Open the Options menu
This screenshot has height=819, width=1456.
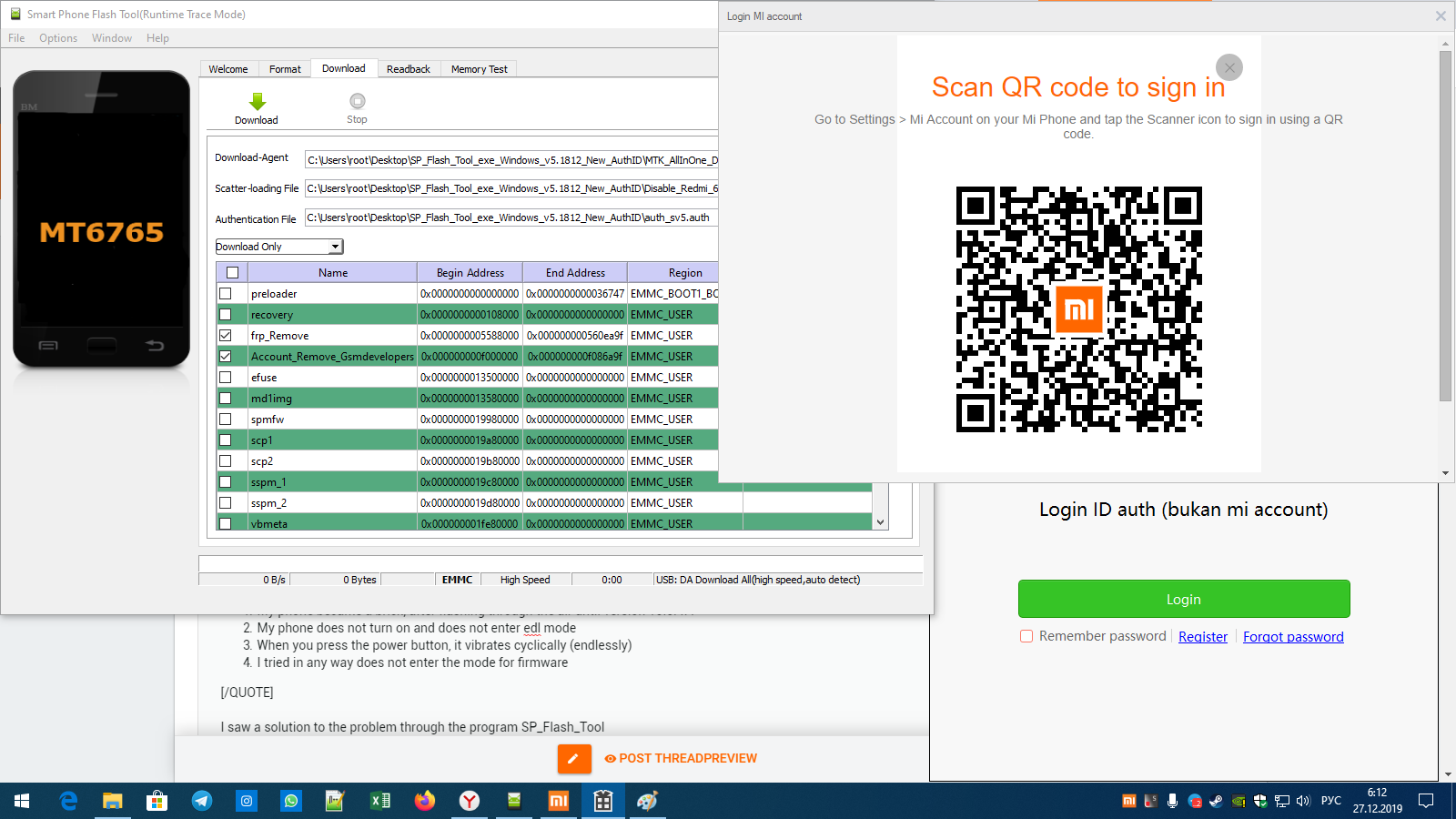(58, 38)
